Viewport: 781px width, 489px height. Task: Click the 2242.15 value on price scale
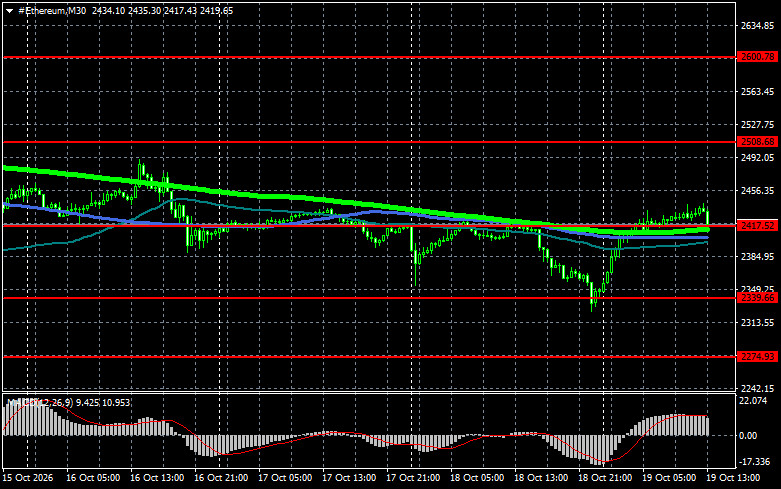click(757, 388)
